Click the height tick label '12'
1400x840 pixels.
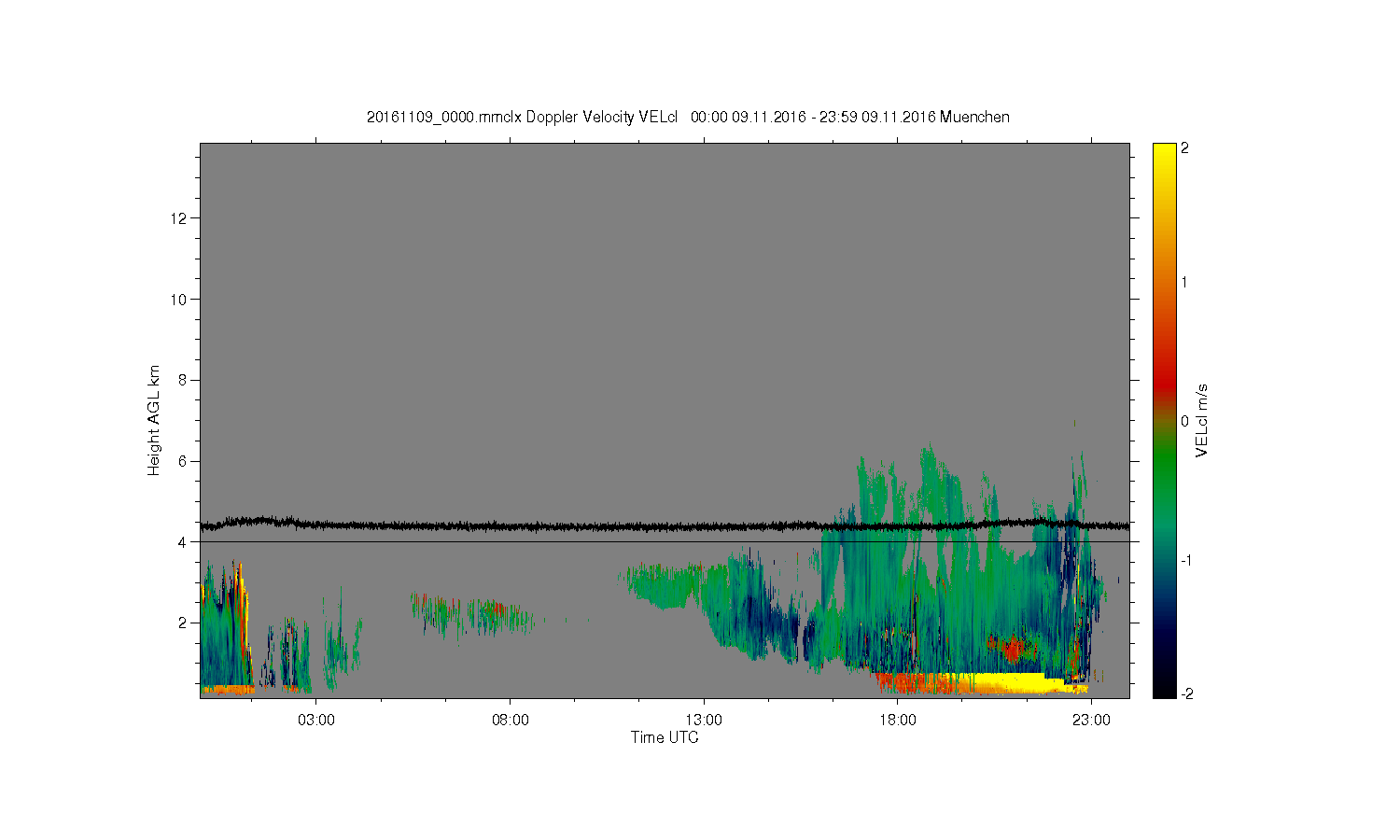180,218
